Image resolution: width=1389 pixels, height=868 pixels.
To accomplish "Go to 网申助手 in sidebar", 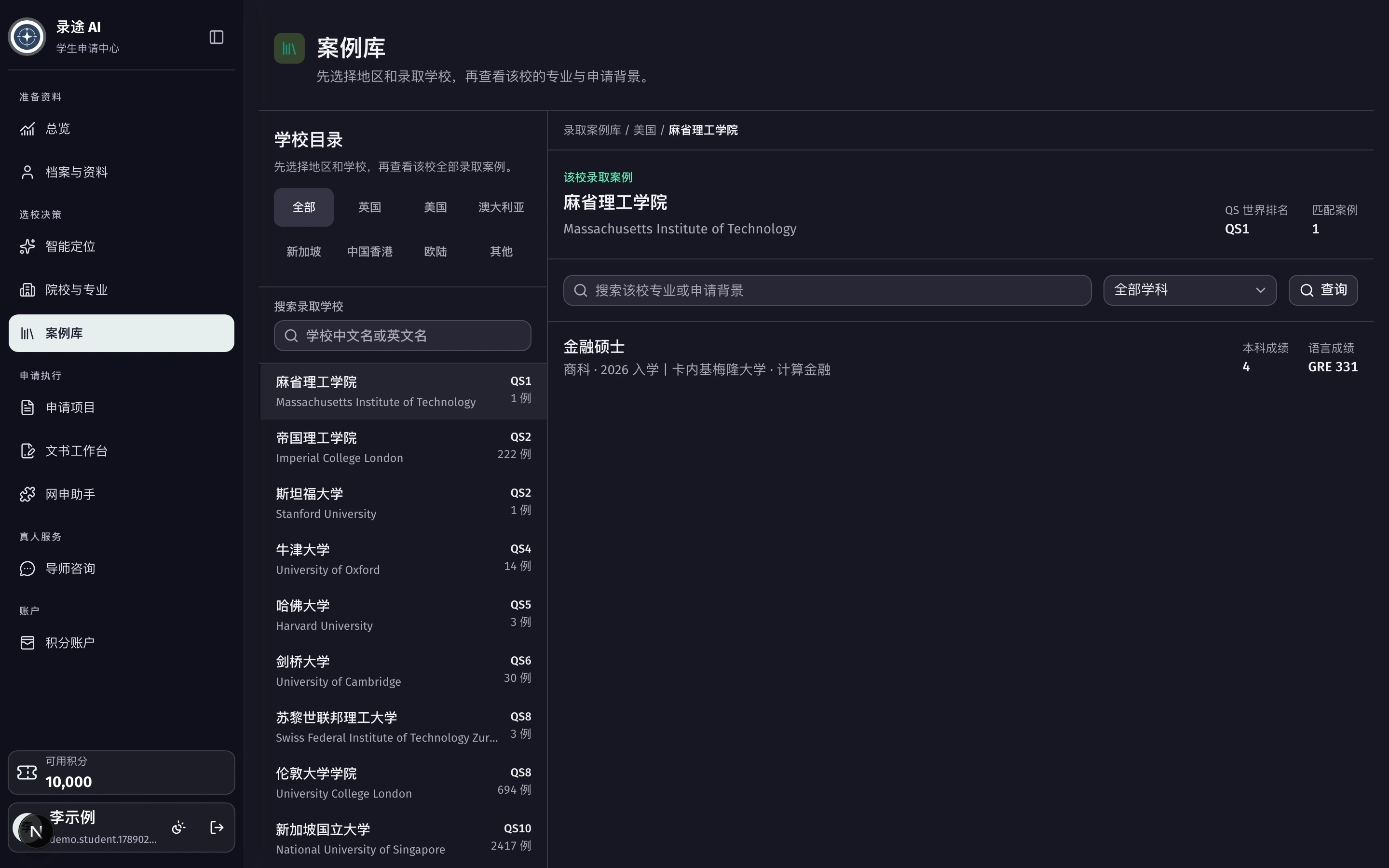I will (121, 494).
